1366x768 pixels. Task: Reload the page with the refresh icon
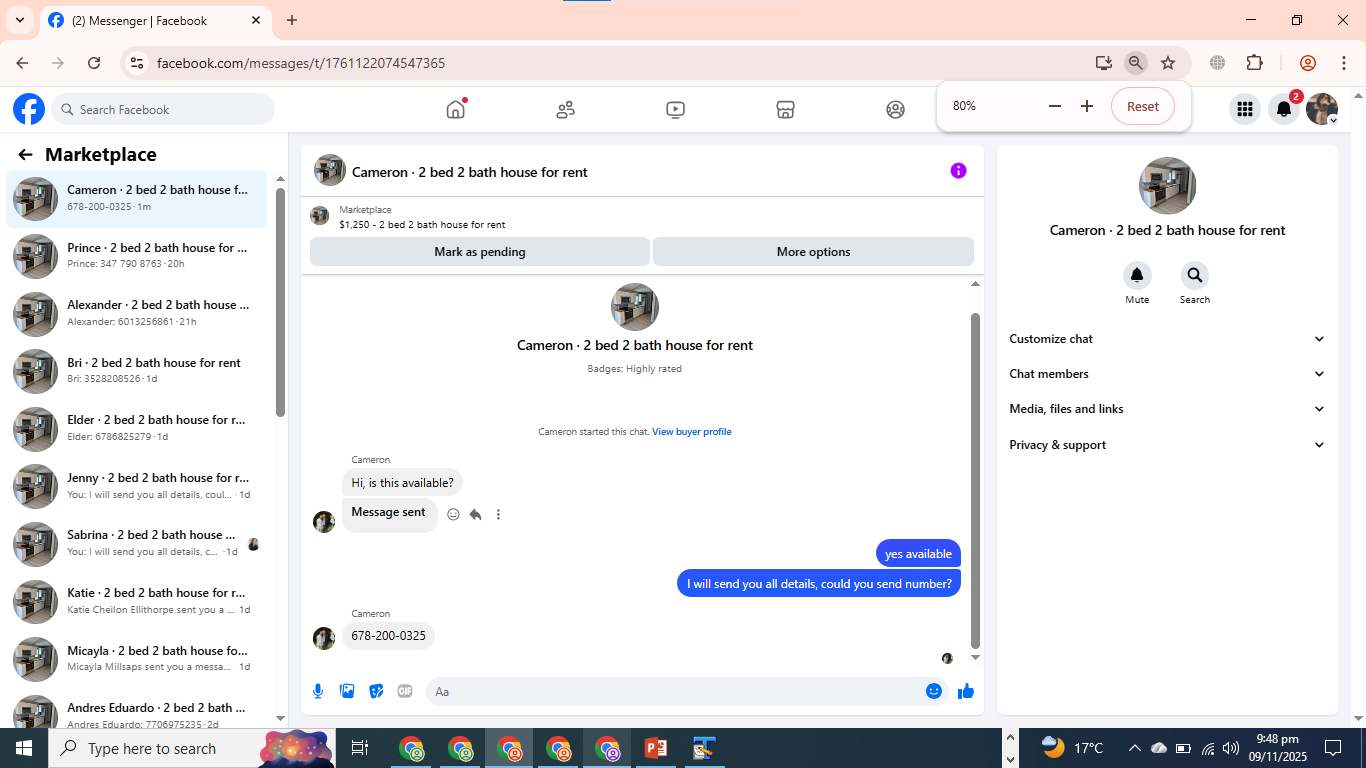(94, 63)
